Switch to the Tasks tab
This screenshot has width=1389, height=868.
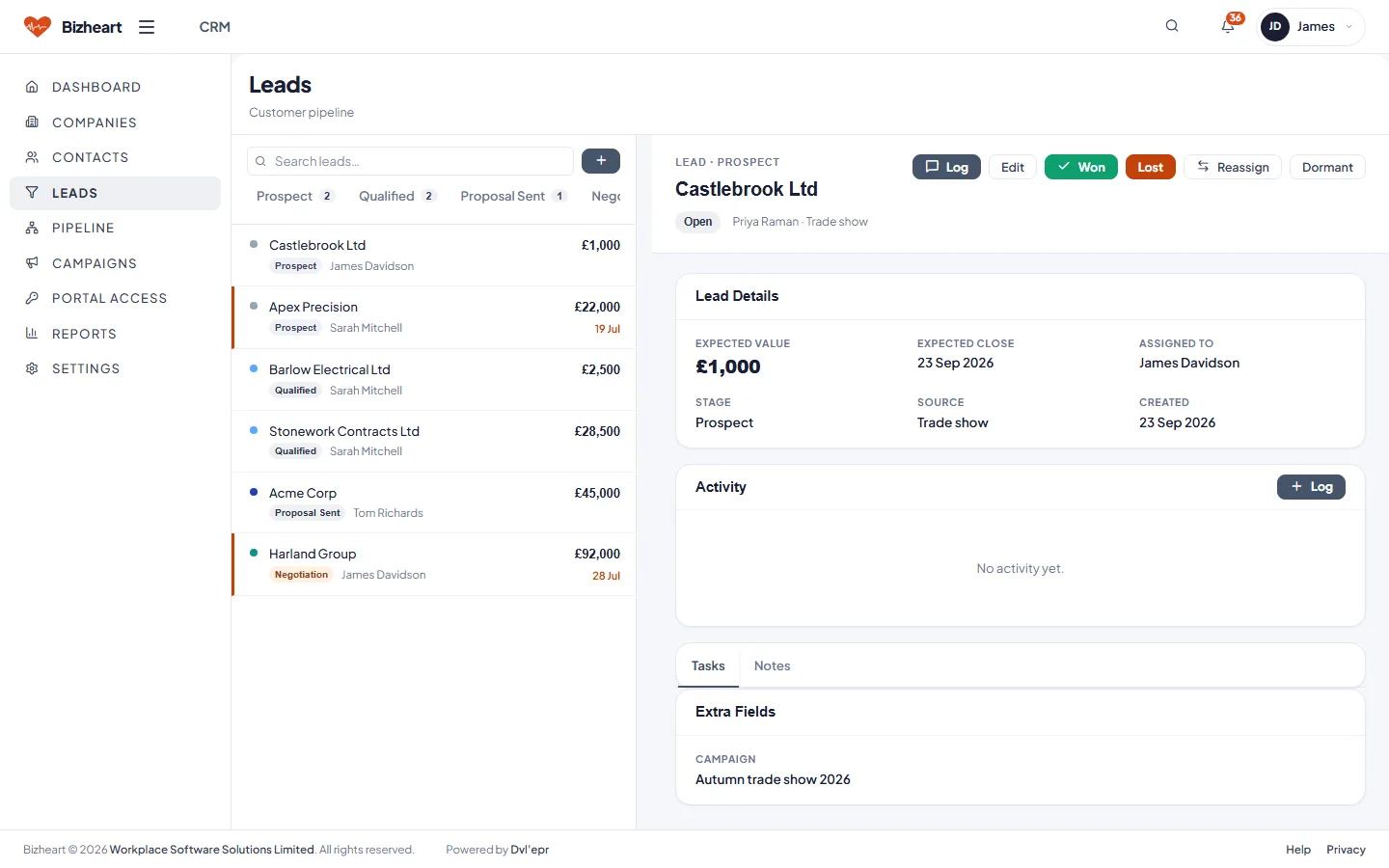click(708, 665)
